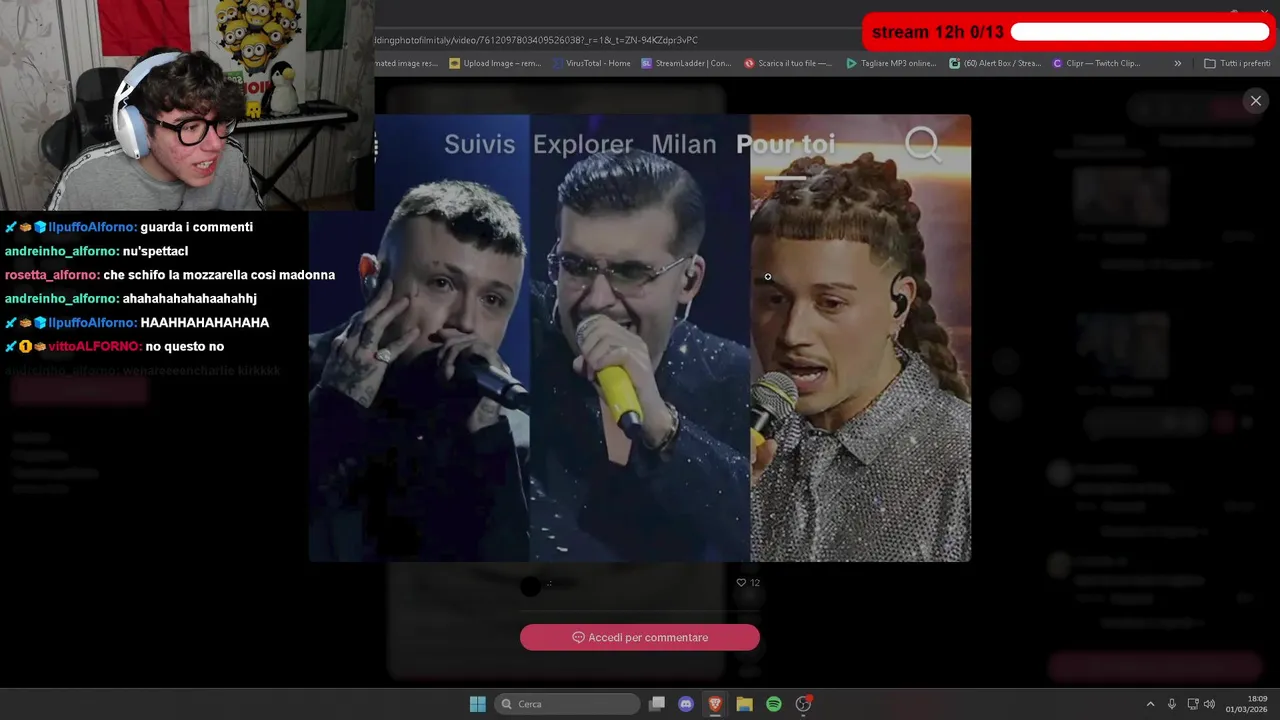Open Brave browser from the taskbar

pyautogui.click(x=715, y=704)
